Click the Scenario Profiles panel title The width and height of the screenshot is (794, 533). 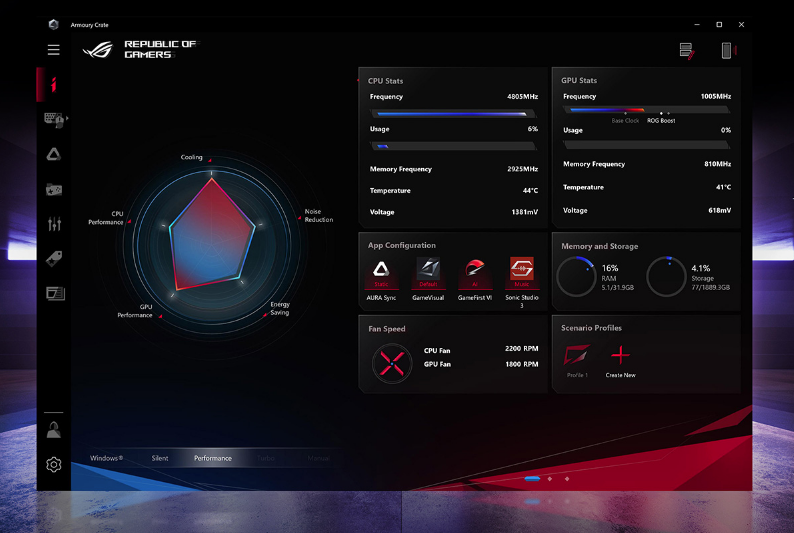coord(591,328)
